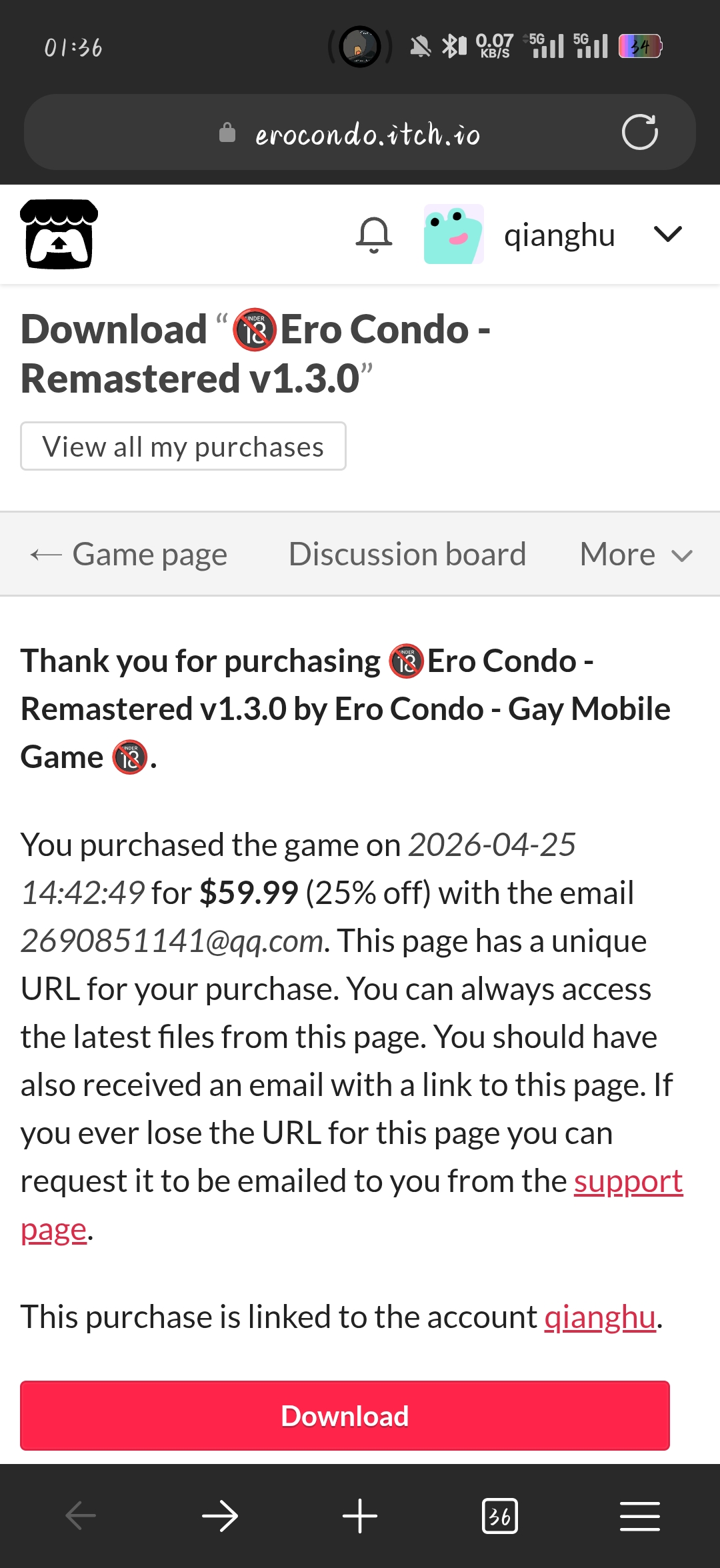Tap the qianghu username in header
The image size is (720, 1568).
(559, 235)
